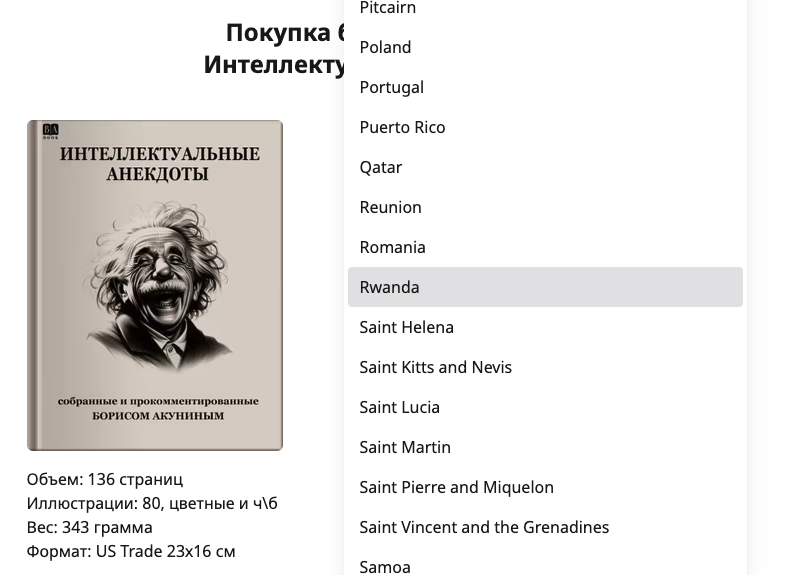Pick Puerto Rico from the list

[545, 127]
